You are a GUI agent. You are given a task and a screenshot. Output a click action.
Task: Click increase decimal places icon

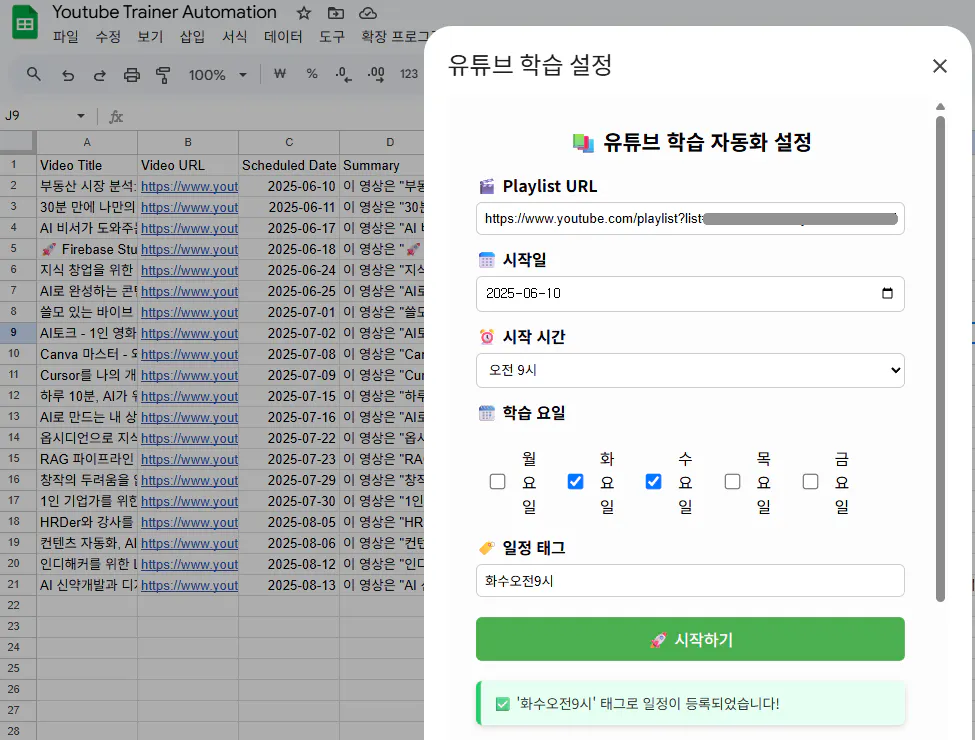click(376, 75)
